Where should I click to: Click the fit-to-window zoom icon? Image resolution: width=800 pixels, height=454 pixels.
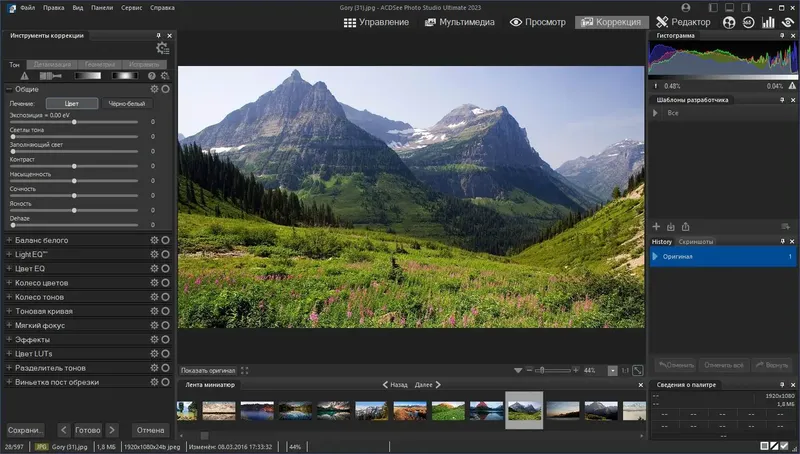638,371
